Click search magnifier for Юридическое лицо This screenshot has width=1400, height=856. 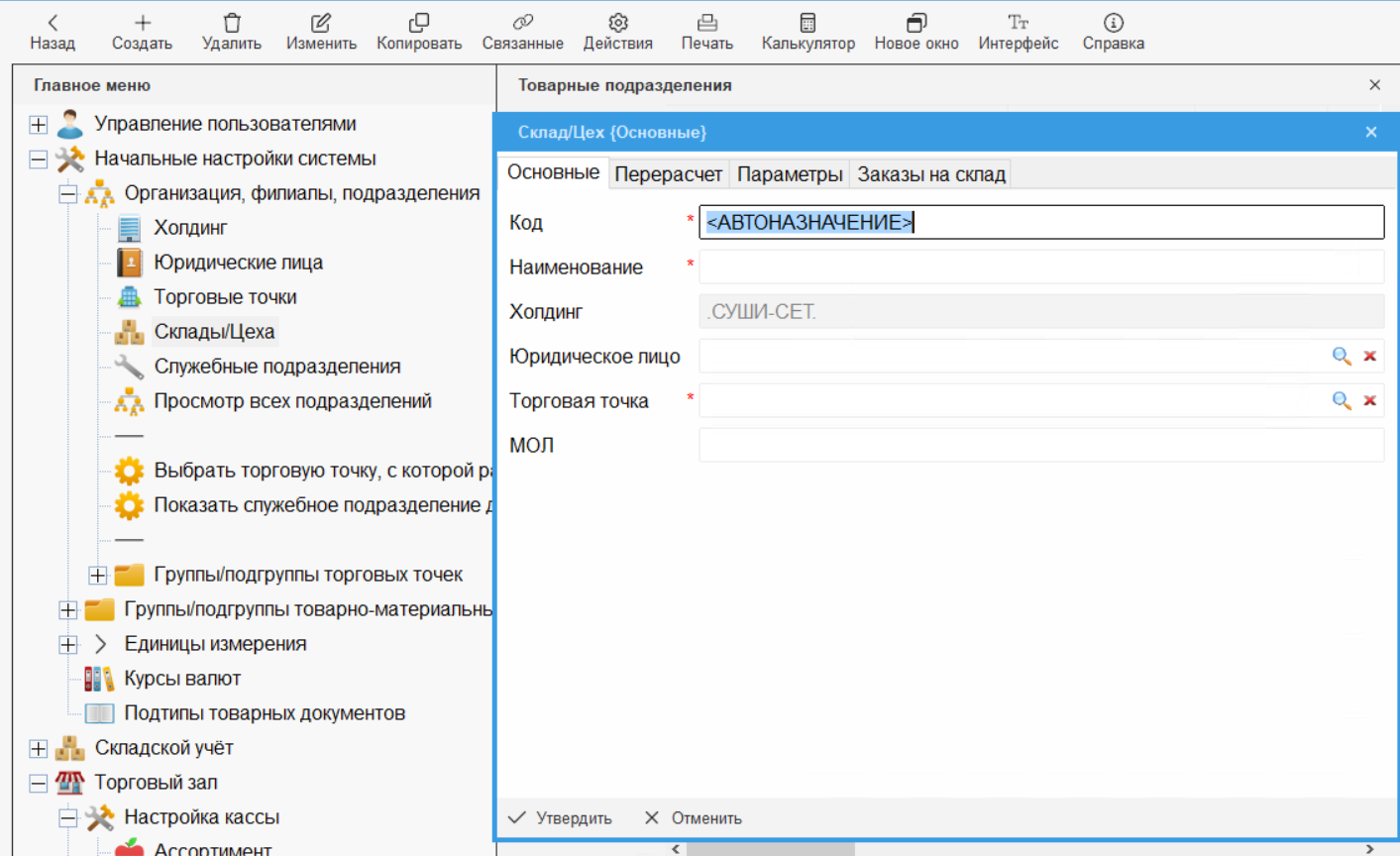point(1341,357)
